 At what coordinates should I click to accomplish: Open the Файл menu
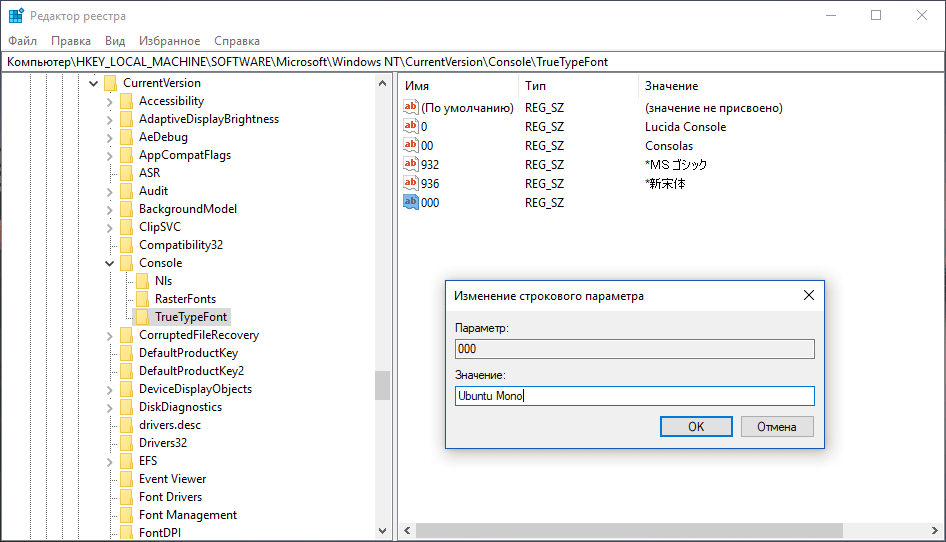click(22, 41)
